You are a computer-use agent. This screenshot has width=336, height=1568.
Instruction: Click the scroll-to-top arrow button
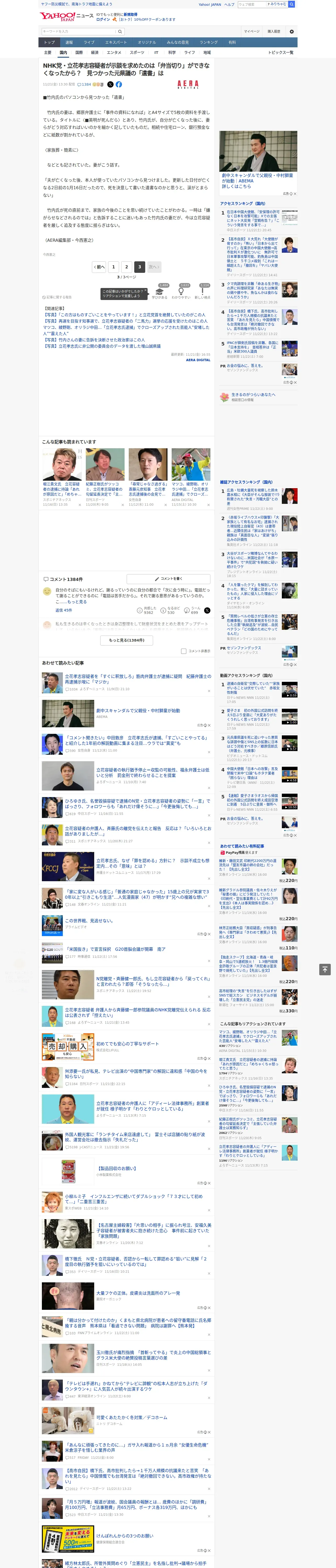pyautogui.click(x=325, y=969)
